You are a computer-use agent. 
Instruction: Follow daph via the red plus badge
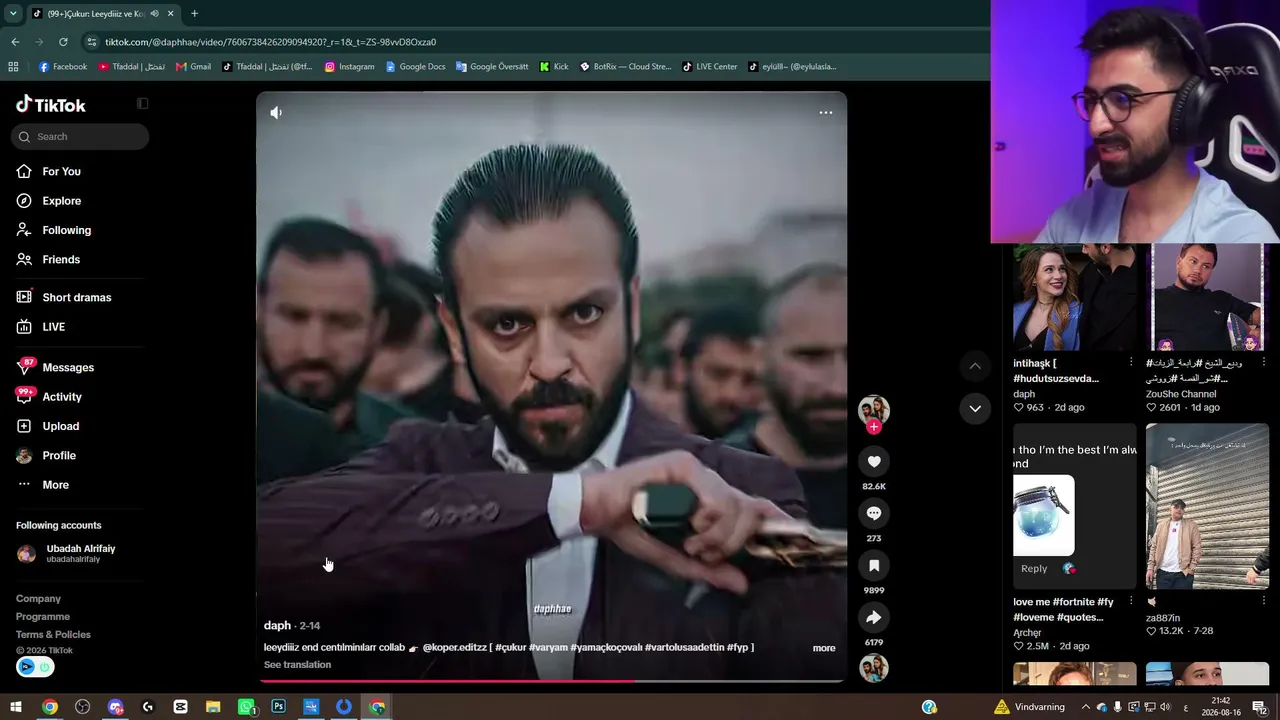pyautogui.click(x=874, y=427)
